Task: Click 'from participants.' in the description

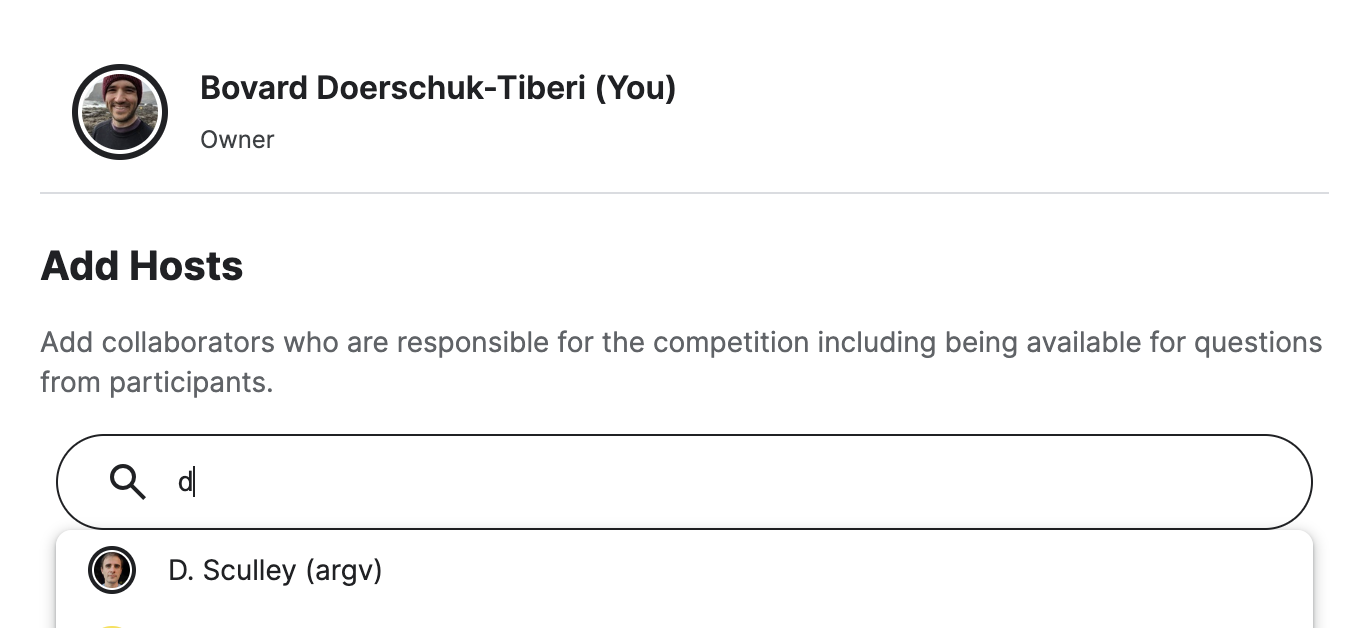Action: 156,382
